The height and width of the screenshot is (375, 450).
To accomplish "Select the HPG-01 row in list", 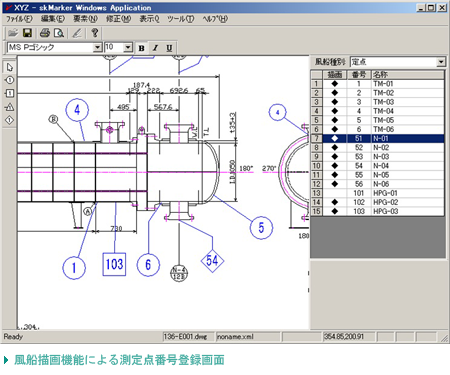I will click(377, 193).
